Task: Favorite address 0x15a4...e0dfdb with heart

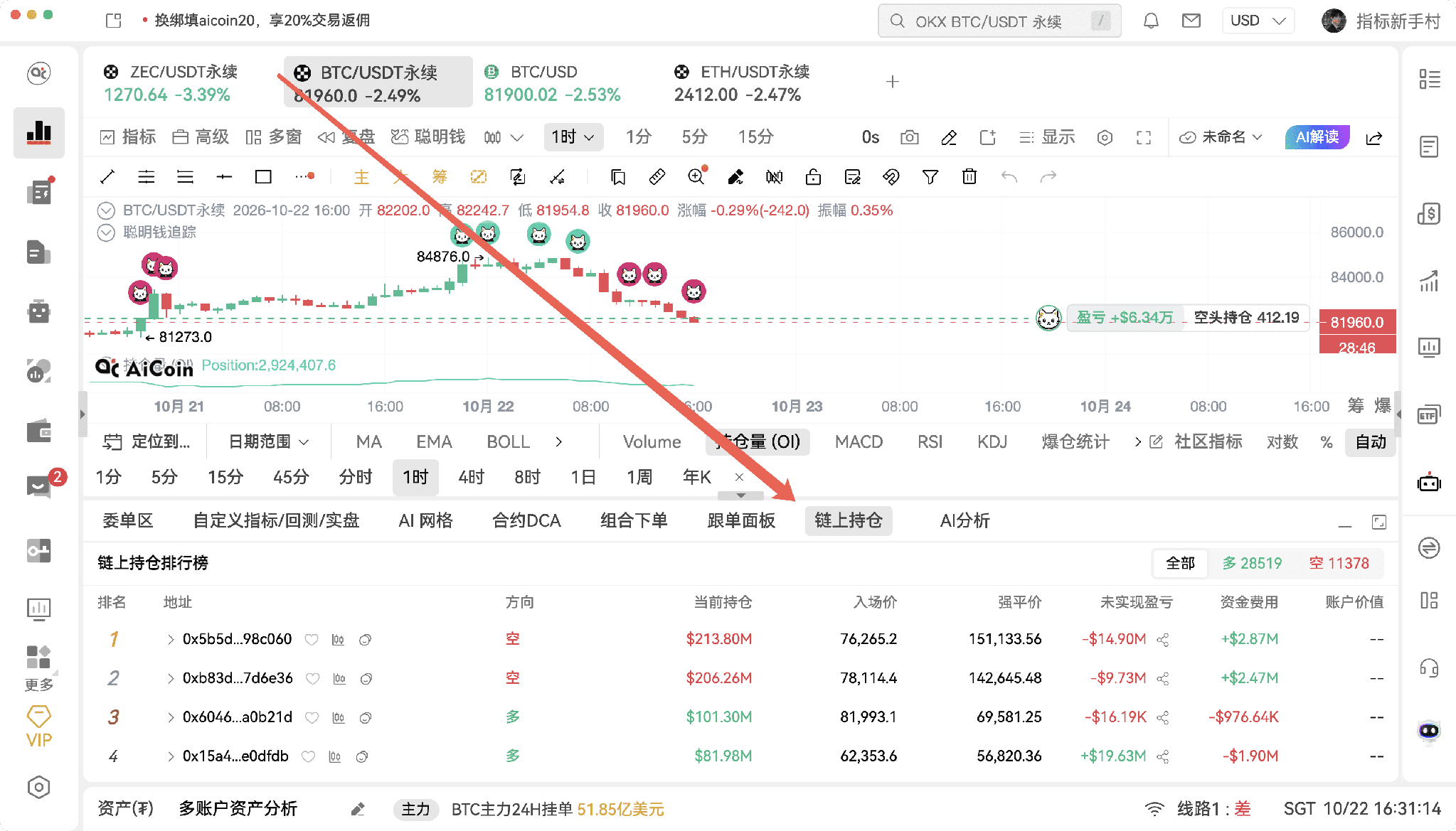Action: click(x=308, y=756)
